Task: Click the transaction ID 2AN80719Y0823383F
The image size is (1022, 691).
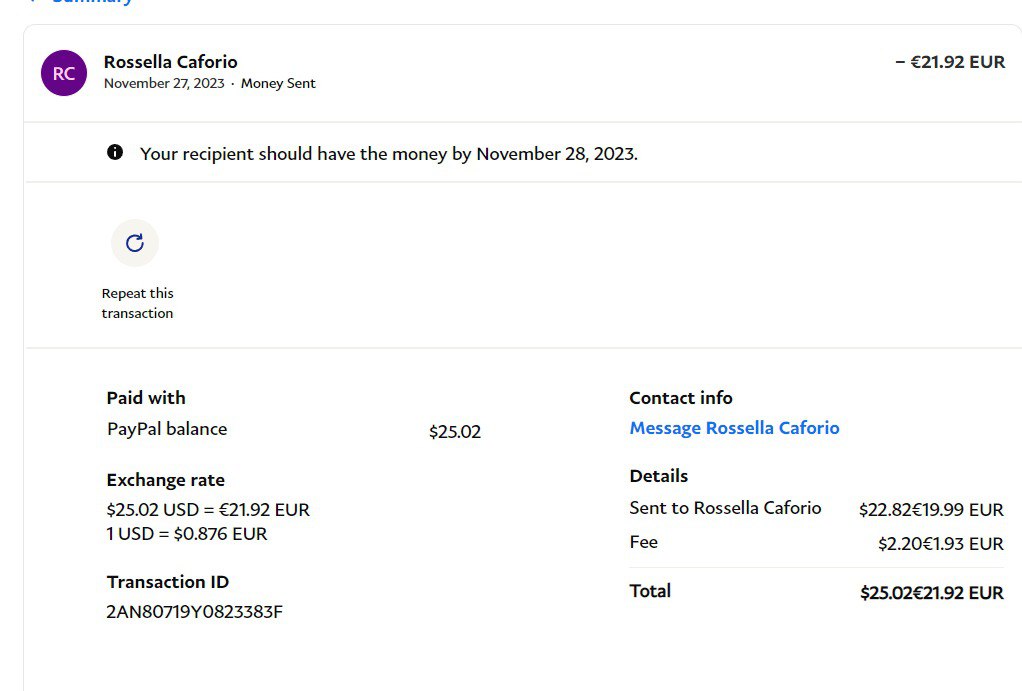Action: tap(195, 612)
